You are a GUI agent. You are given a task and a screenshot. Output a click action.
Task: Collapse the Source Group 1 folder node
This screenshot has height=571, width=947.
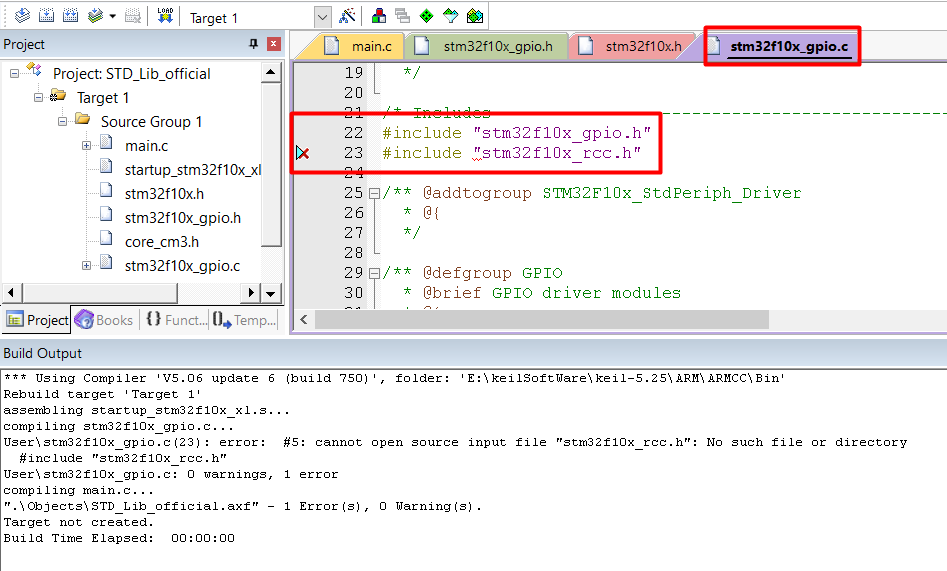point(62,121)
